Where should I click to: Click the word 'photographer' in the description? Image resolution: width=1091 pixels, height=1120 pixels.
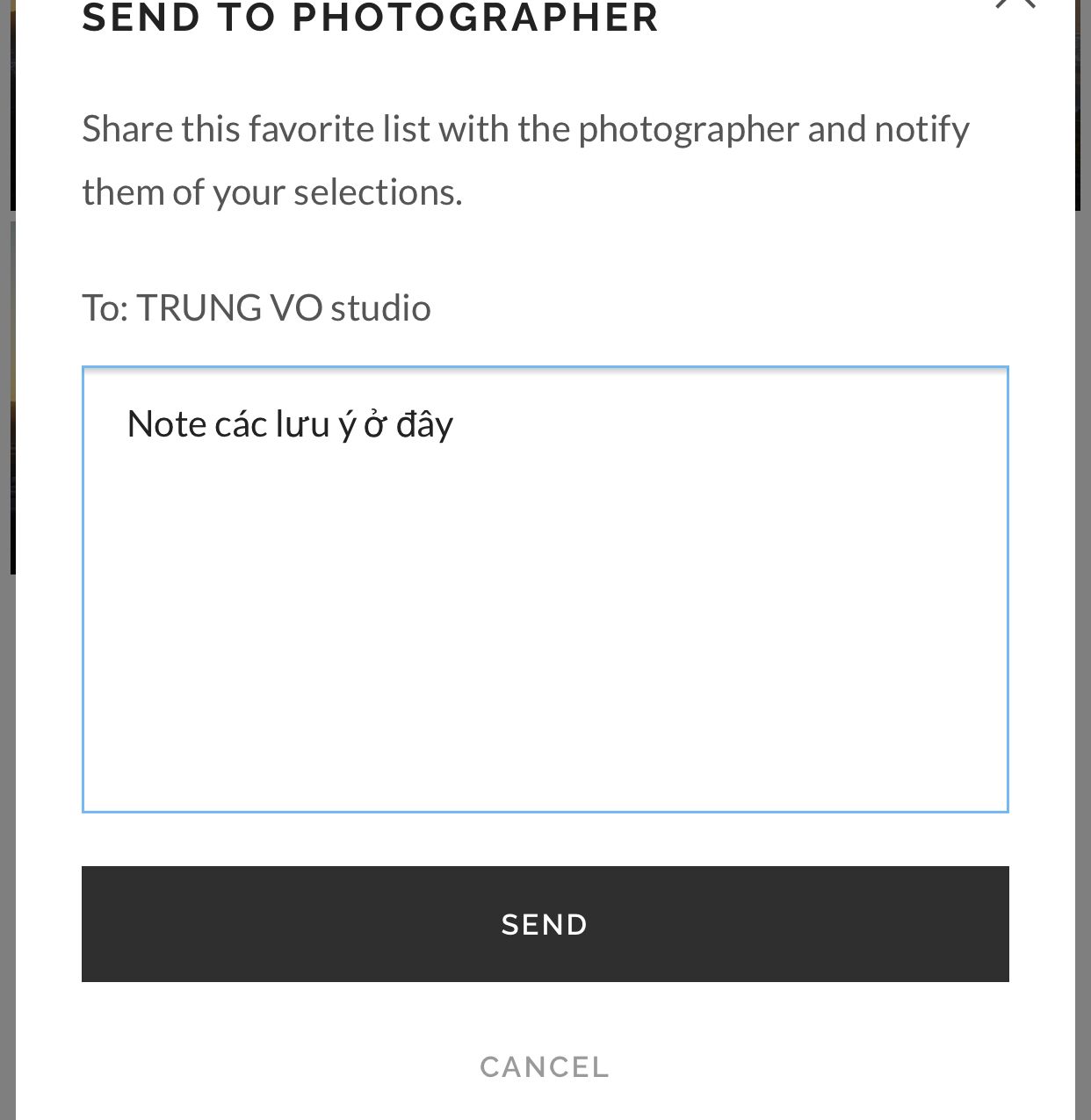689,129
